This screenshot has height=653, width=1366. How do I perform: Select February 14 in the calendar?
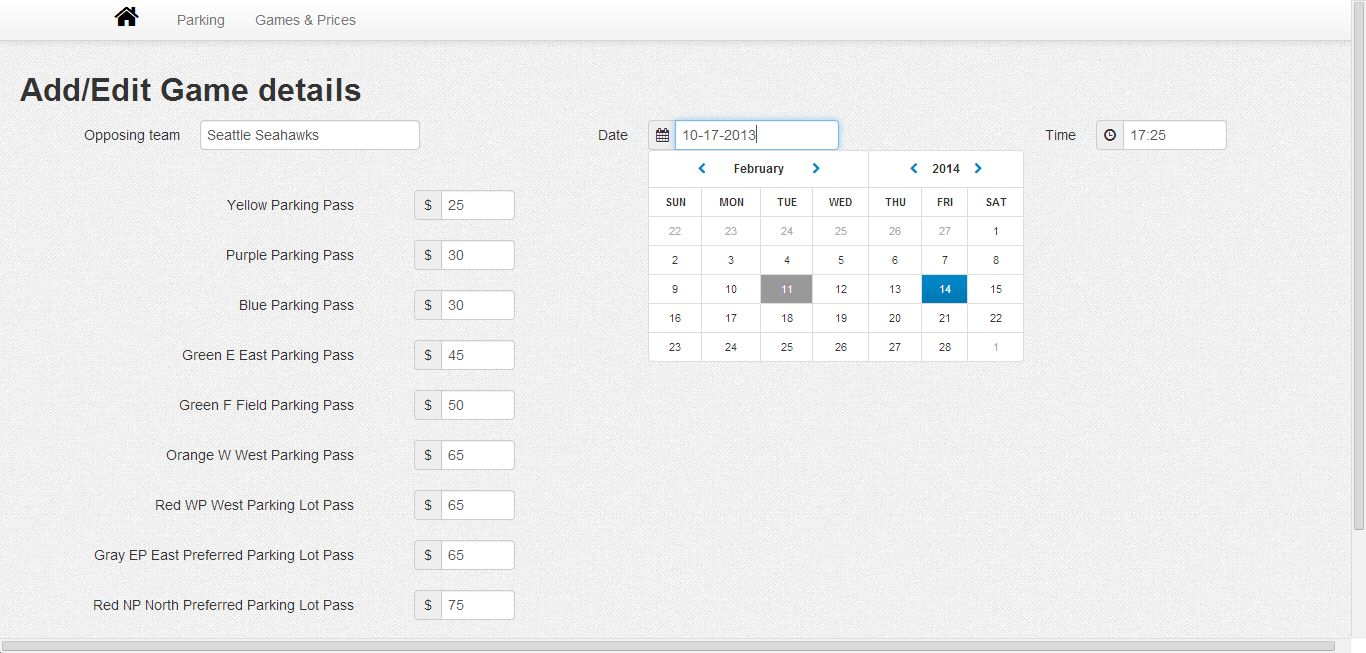click(x=944, y=289)
